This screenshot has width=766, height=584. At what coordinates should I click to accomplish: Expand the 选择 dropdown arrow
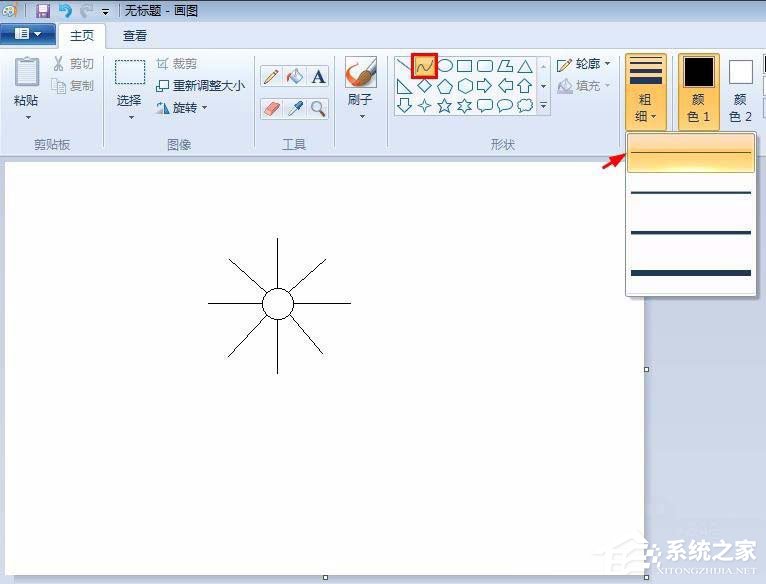(131, 118)
